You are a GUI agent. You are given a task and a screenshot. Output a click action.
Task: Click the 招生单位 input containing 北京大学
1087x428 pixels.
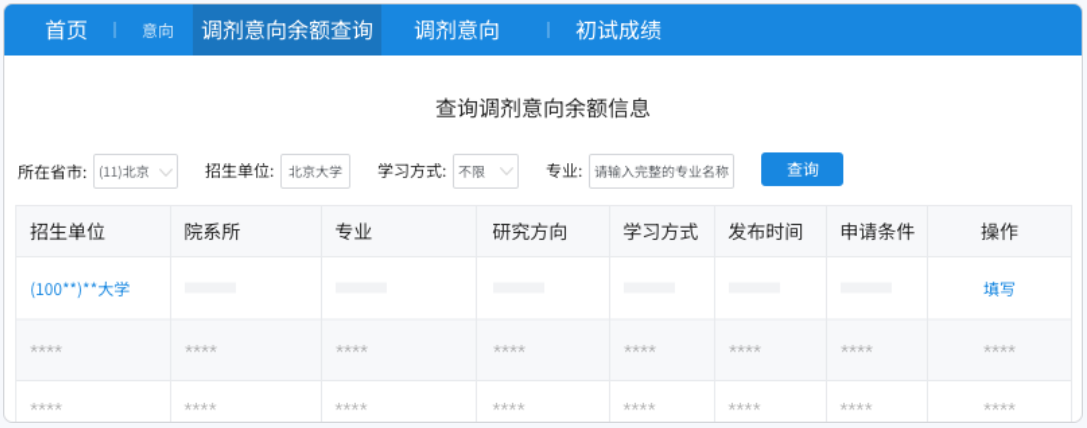pyautogui.click(x=315, y=171)
